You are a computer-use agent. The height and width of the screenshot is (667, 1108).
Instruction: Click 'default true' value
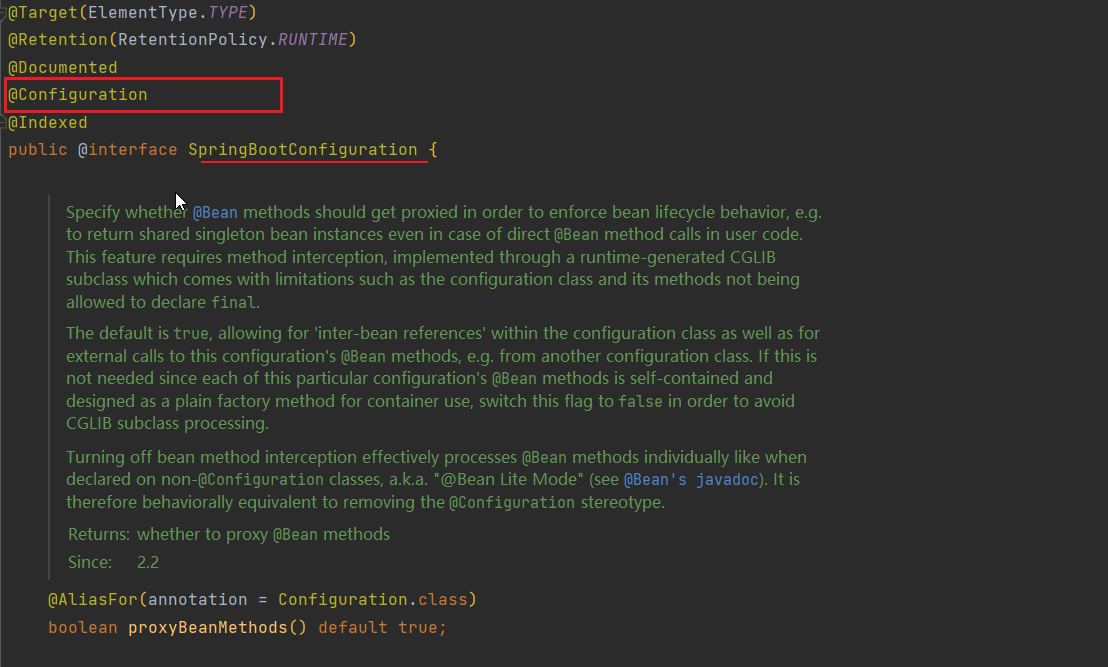coord(378,628)
